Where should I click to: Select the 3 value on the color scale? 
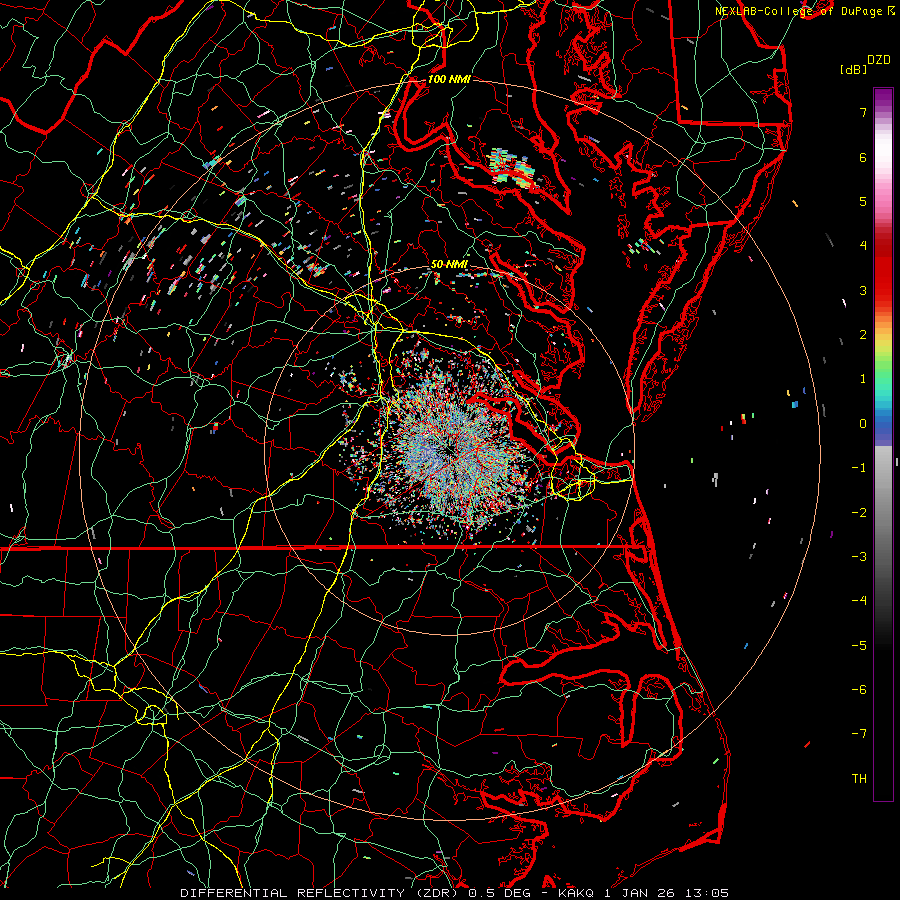863,290
